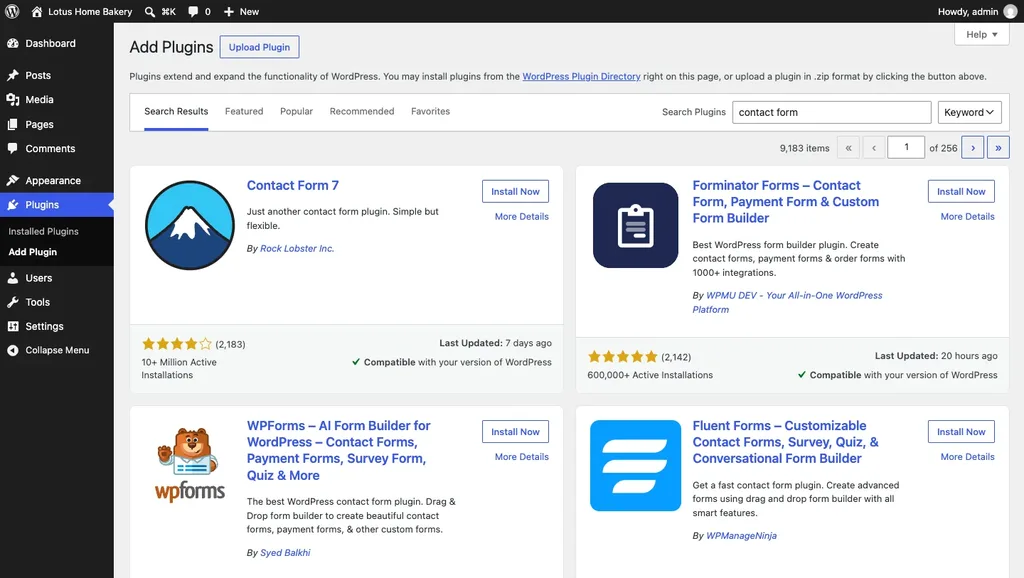Screen dimensions: 1024x578
Task: Click the Collapse Menu arrow icon
Action: pos(12,350)
